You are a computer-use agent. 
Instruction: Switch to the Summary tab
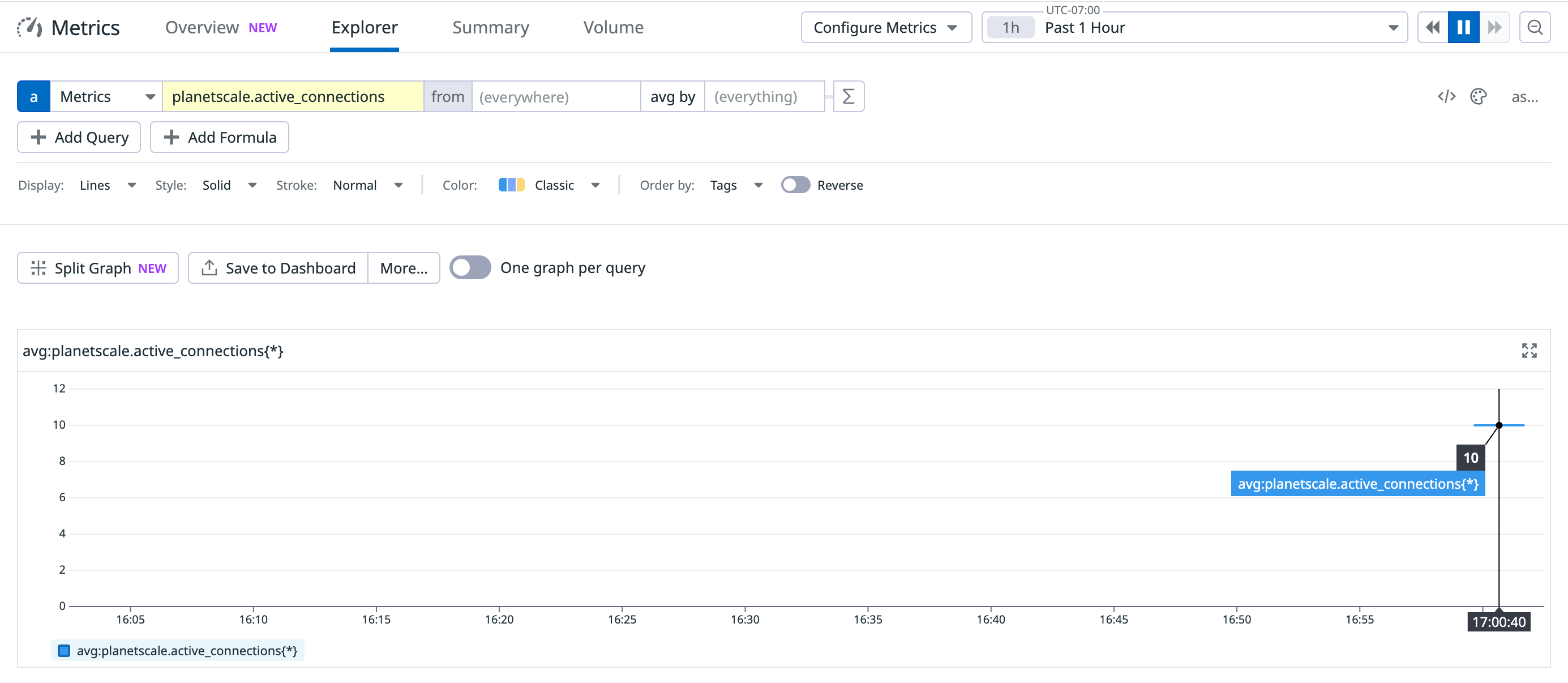click(491, 27)
